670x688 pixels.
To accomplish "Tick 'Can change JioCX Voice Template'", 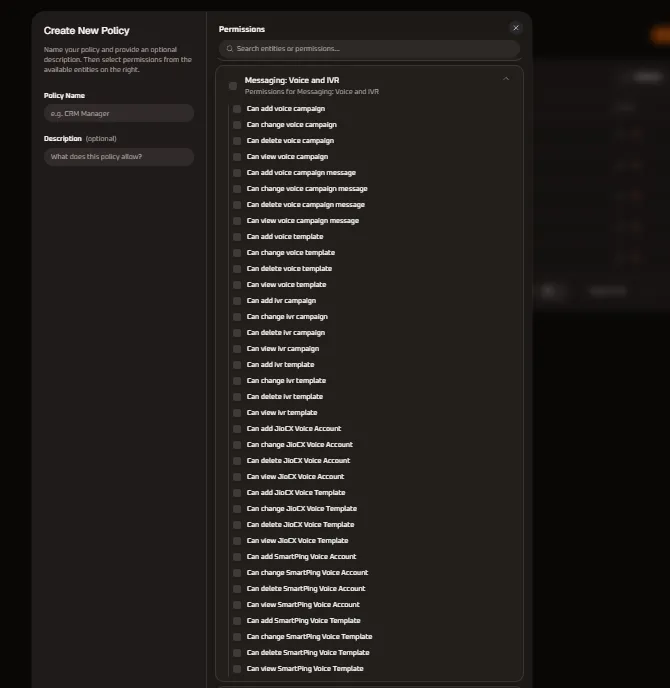I will pos(237,509).
